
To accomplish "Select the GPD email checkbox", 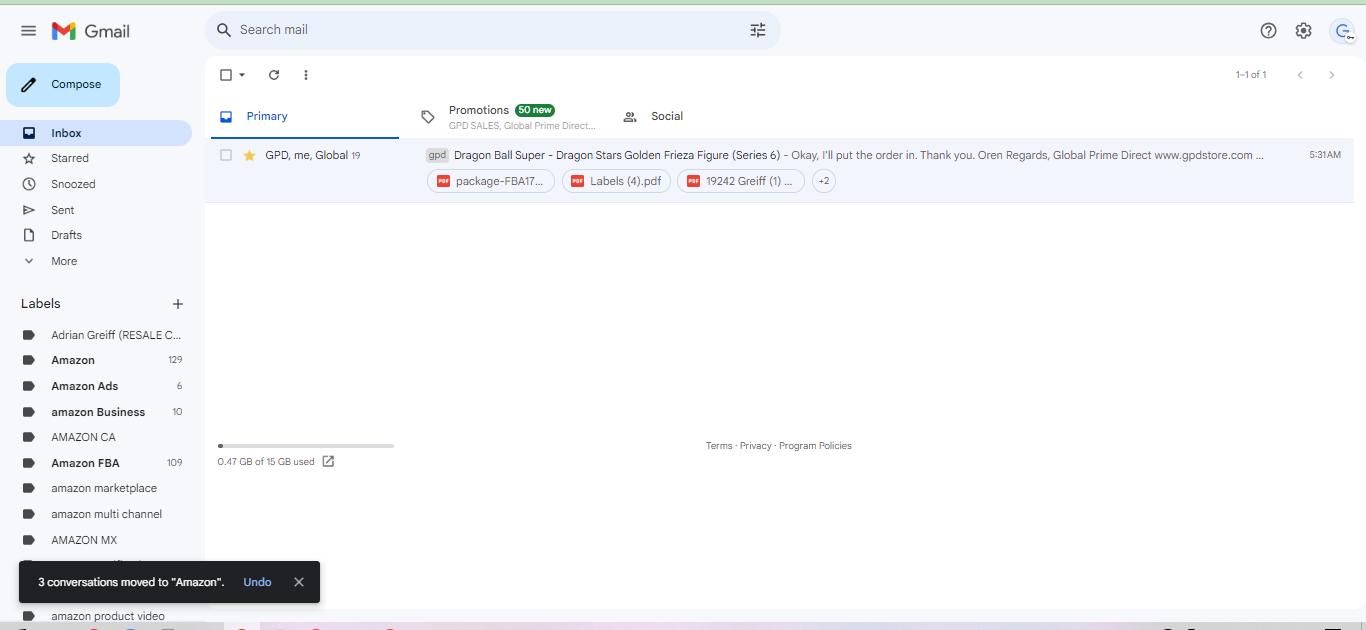I will point(226,155).
